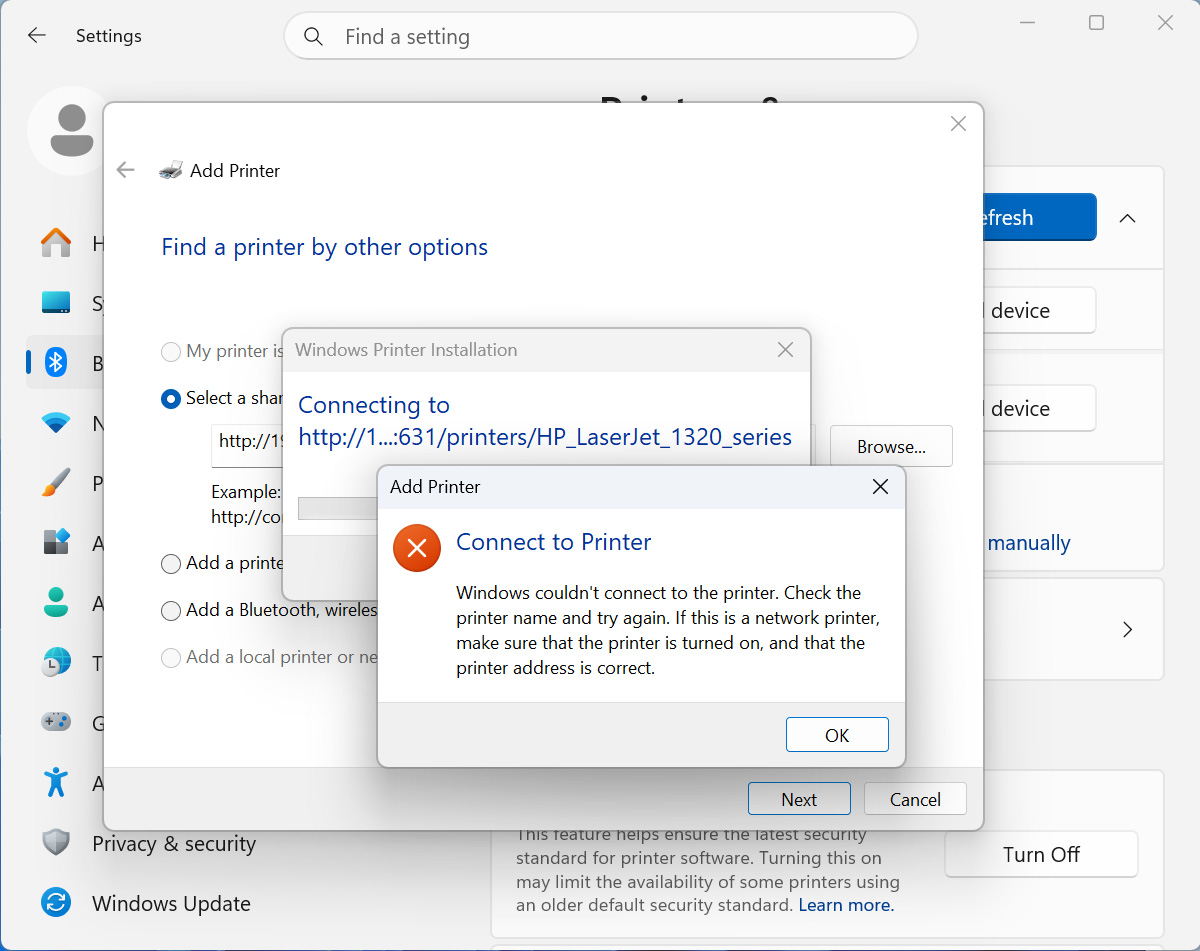Viewport: 1200px width, 951px height.
Task: Open Privacy & security settings page
Action: click(x=173, y=844)
